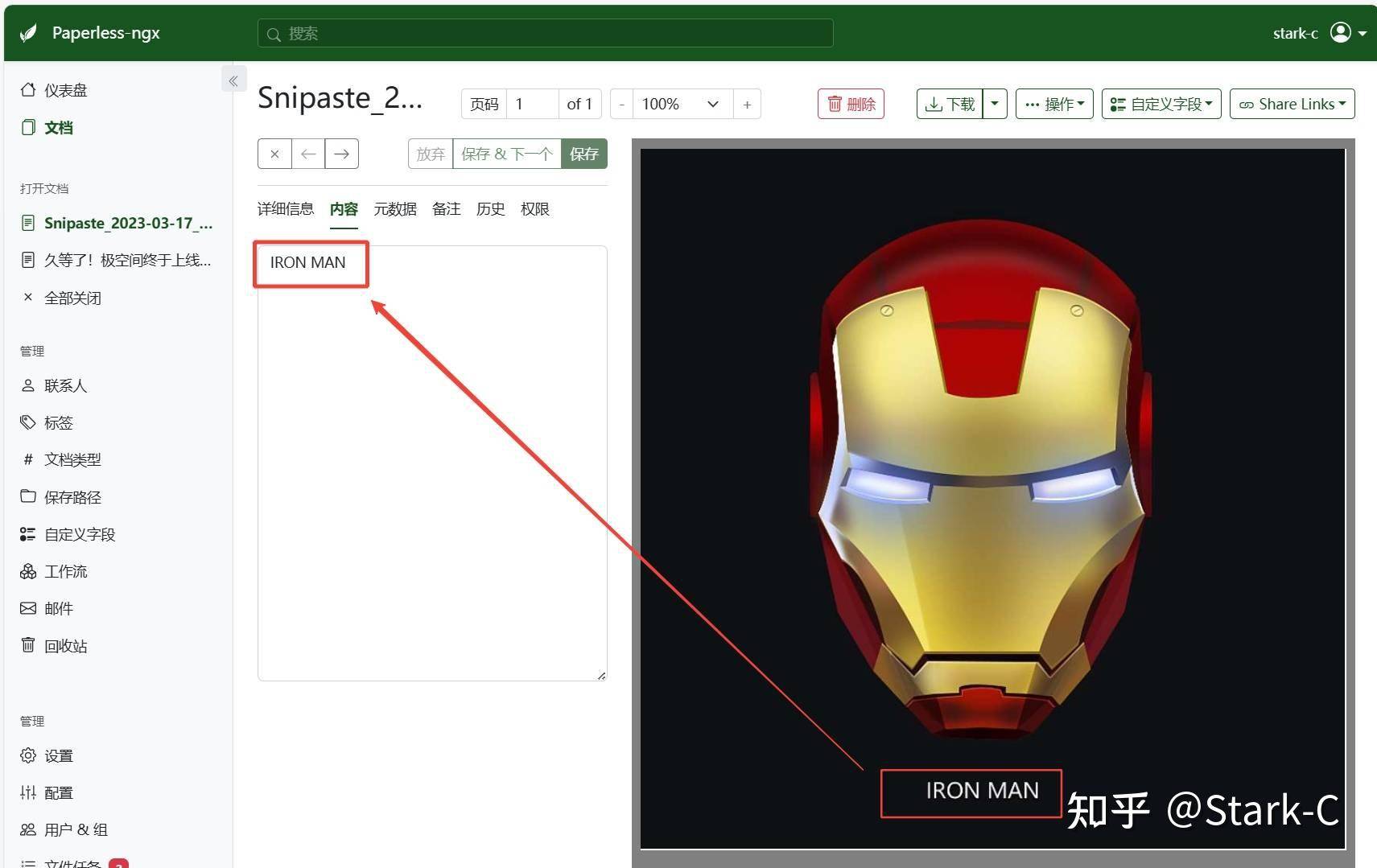Switch to the 权限 tab

coord(535,209)
